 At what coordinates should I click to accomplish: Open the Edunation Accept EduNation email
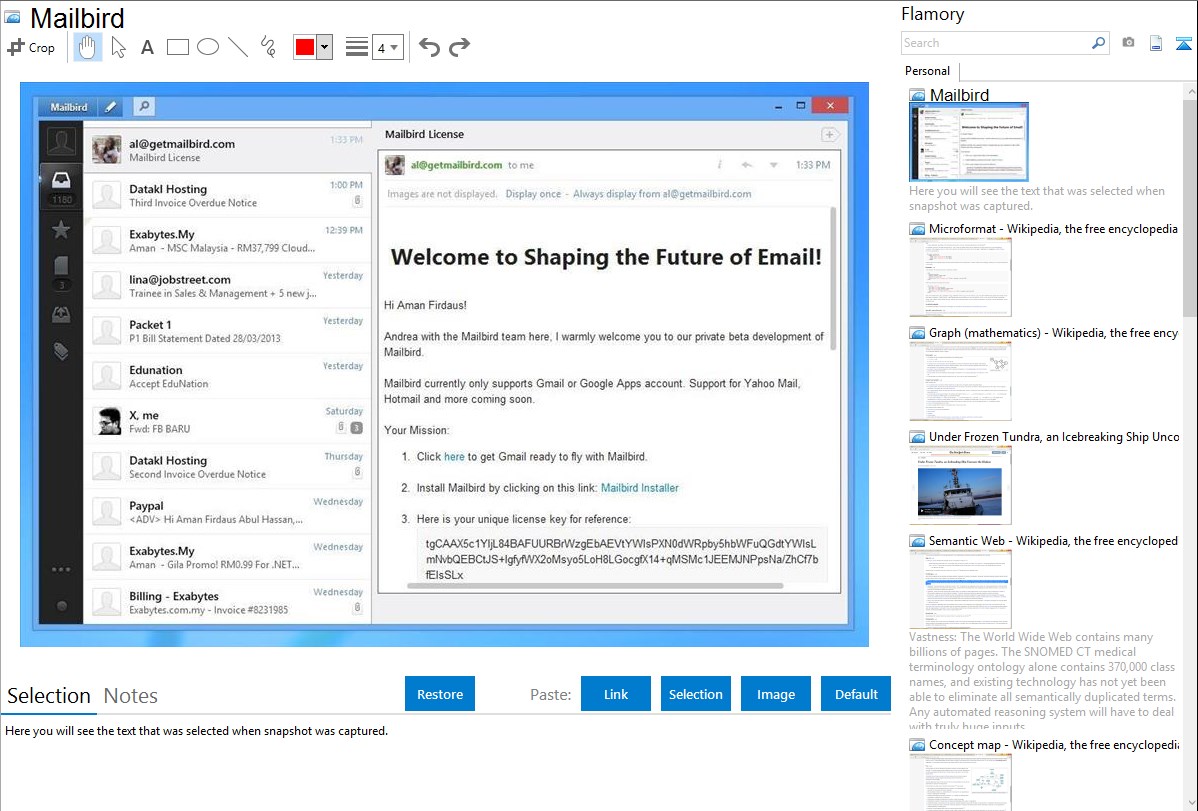click(x=227, y=376)
